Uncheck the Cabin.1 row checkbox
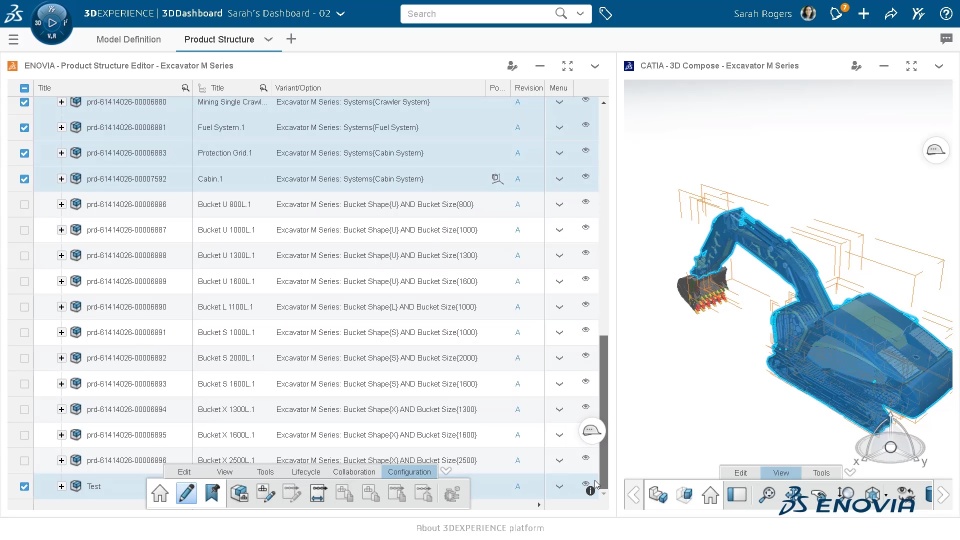Screen dimensions: 960x540 coord(24,179)
